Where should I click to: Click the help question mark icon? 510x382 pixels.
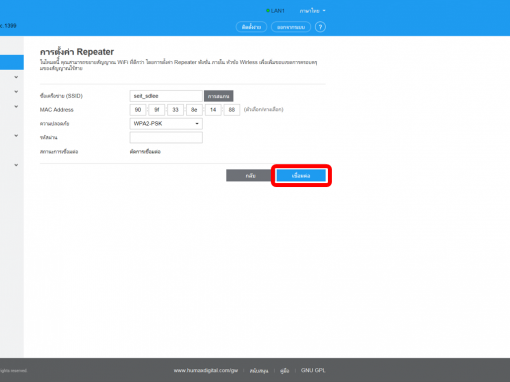point(320,27)
